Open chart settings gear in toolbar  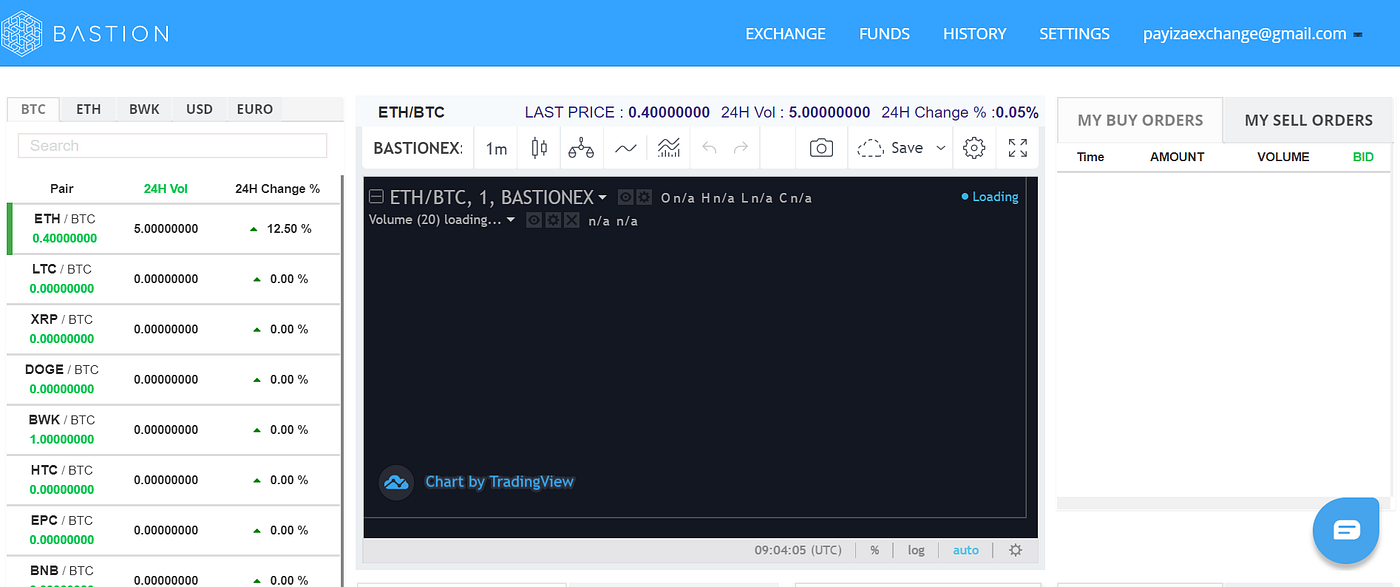(x=974, y=148)
